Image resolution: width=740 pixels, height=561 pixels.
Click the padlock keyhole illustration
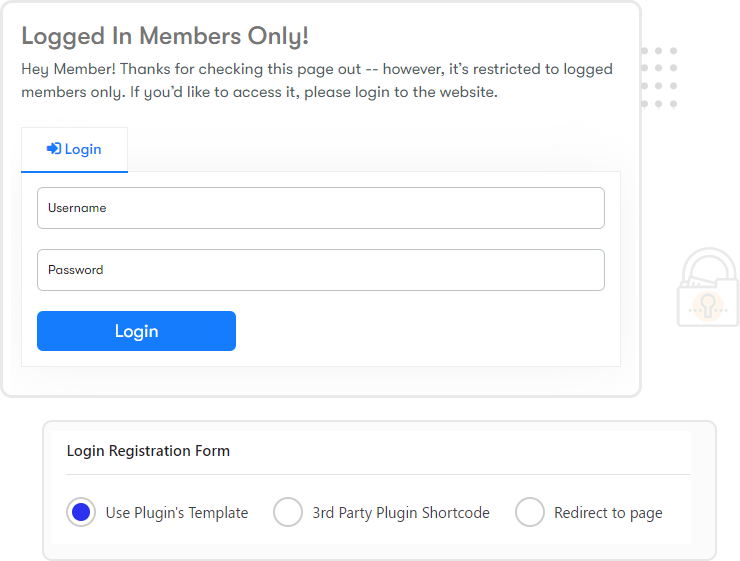point(707,306)
